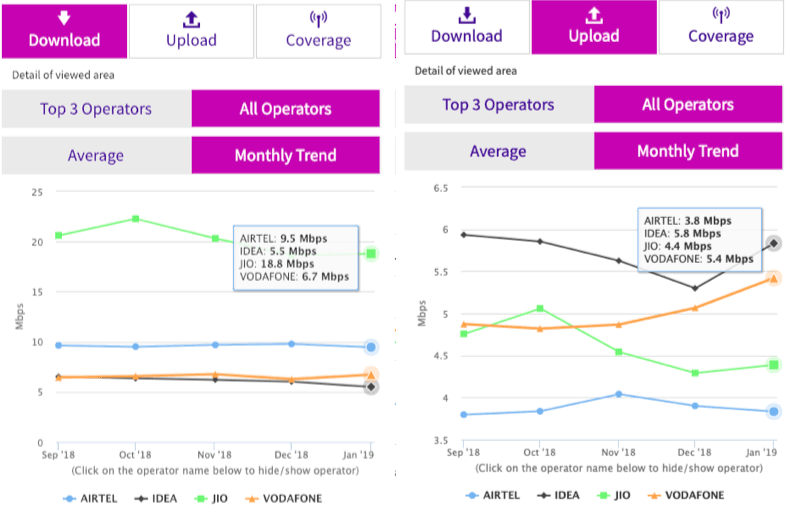Click the JIO Jan '19 upload data point
This screenshot has height=527, width=800.
coord(774,365)
